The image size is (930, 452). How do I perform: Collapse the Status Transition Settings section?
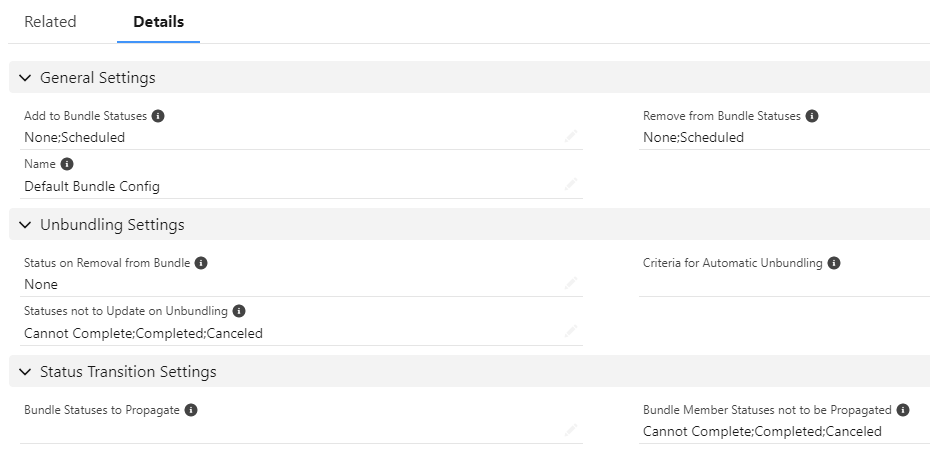25,372
